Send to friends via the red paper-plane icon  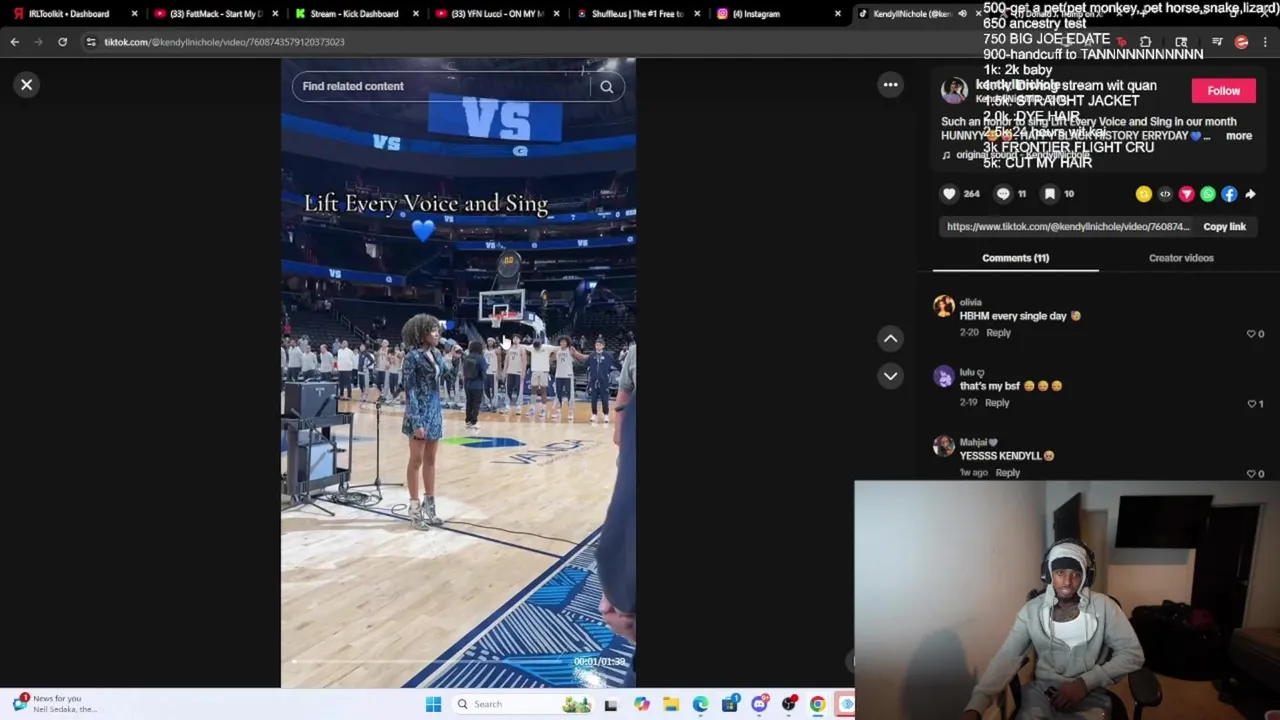(x=1186, y=194)
